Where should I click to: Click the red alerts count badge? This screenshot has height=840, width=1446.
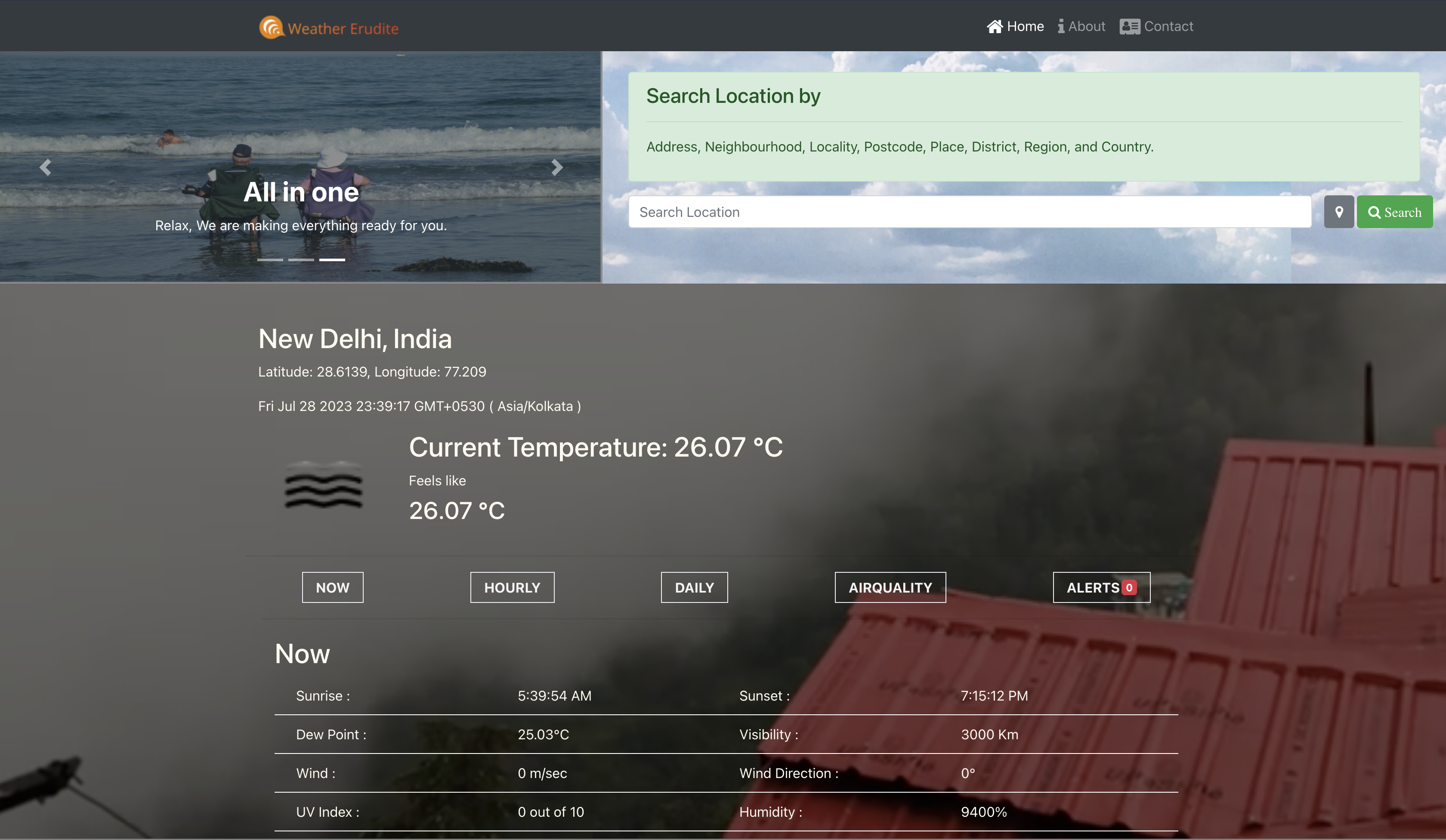coord(1129,587)
